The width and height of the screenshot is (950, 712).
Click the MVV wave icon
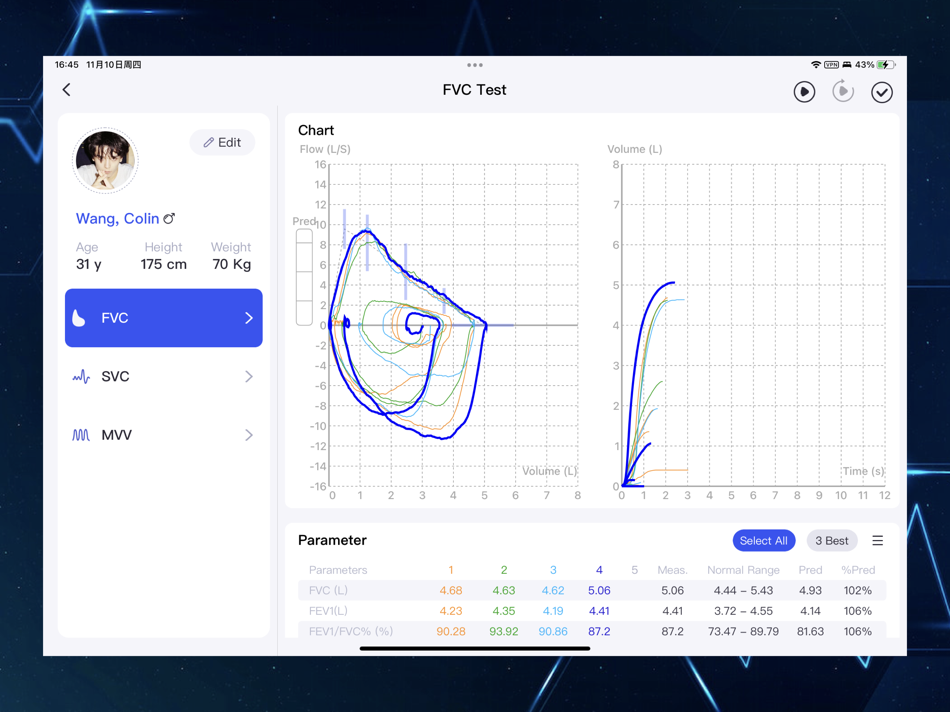(81, 435)
